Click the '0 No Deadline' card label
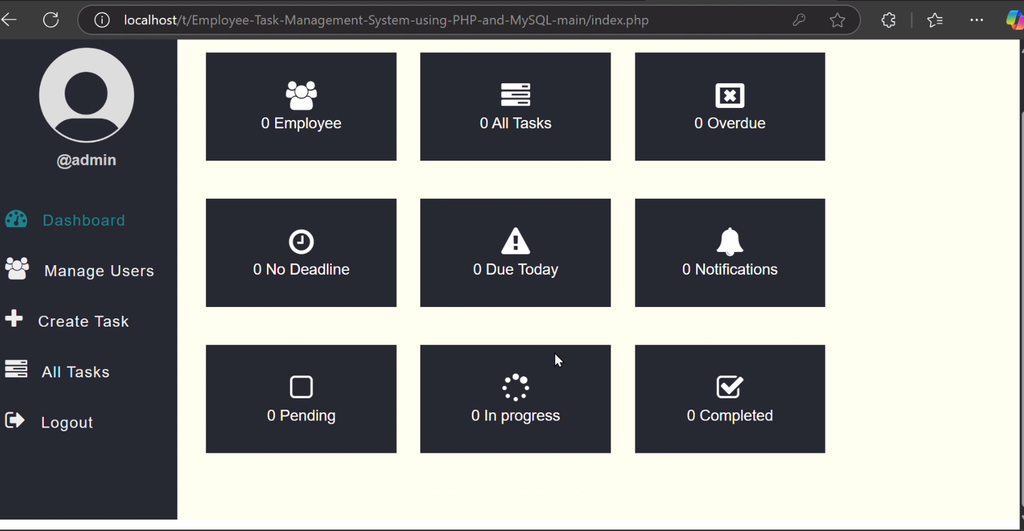Viewport: 1024px width, 531px height. point(301,269)
